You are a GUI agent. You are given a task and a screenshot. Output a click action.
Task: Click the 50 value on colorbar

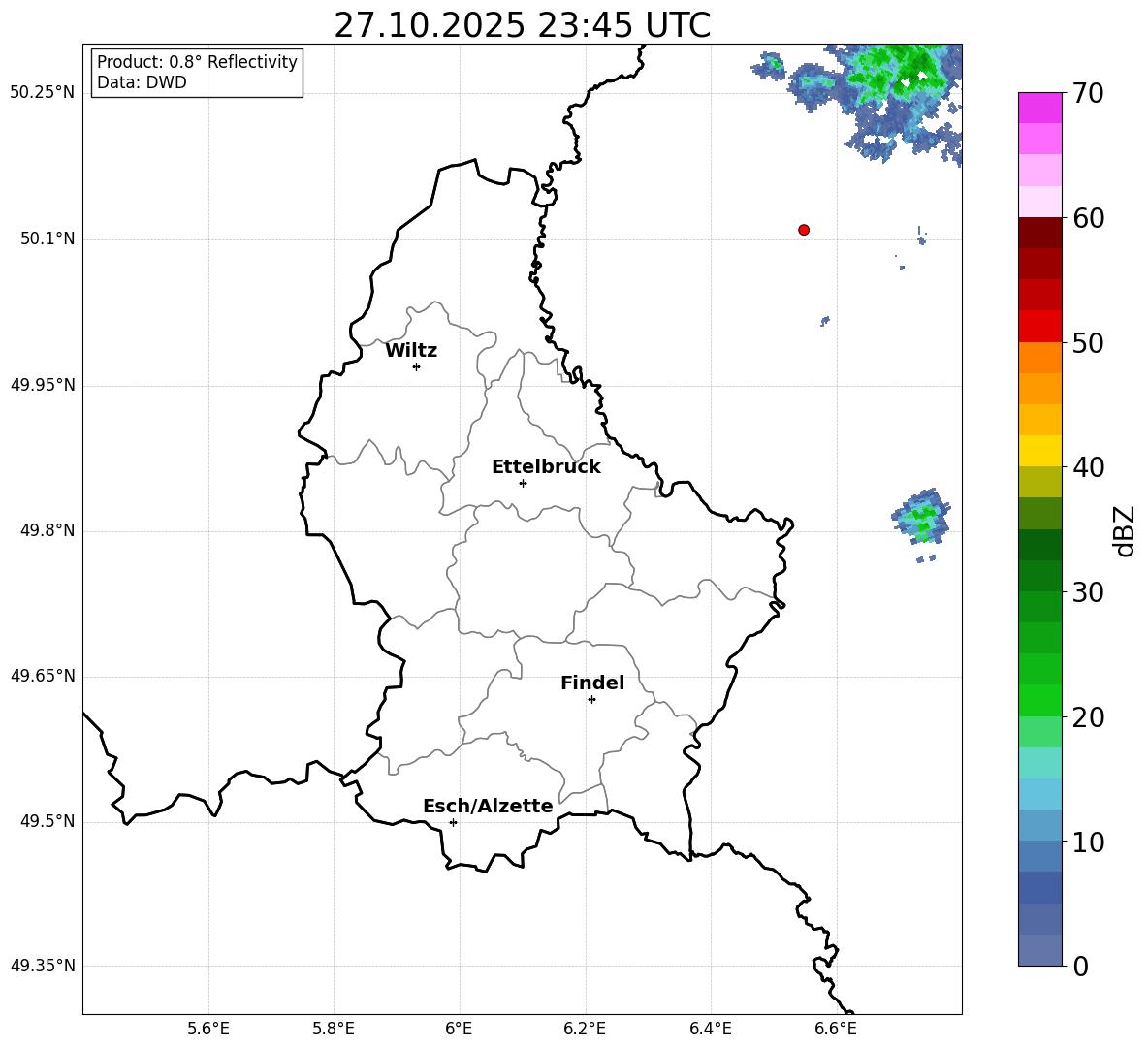[x=1088, y=342]
